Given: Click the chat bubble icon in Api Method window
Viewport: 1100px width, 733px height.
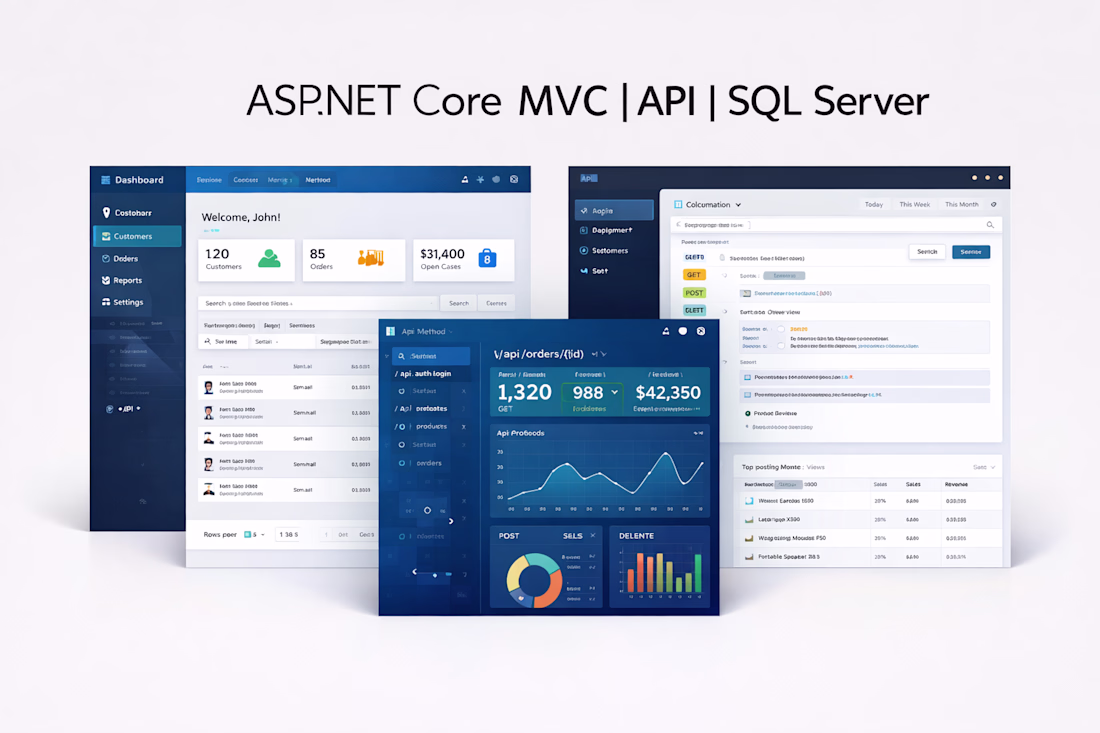Looking at the screenshot, I should pyautogui.click(x=683, y=331).
